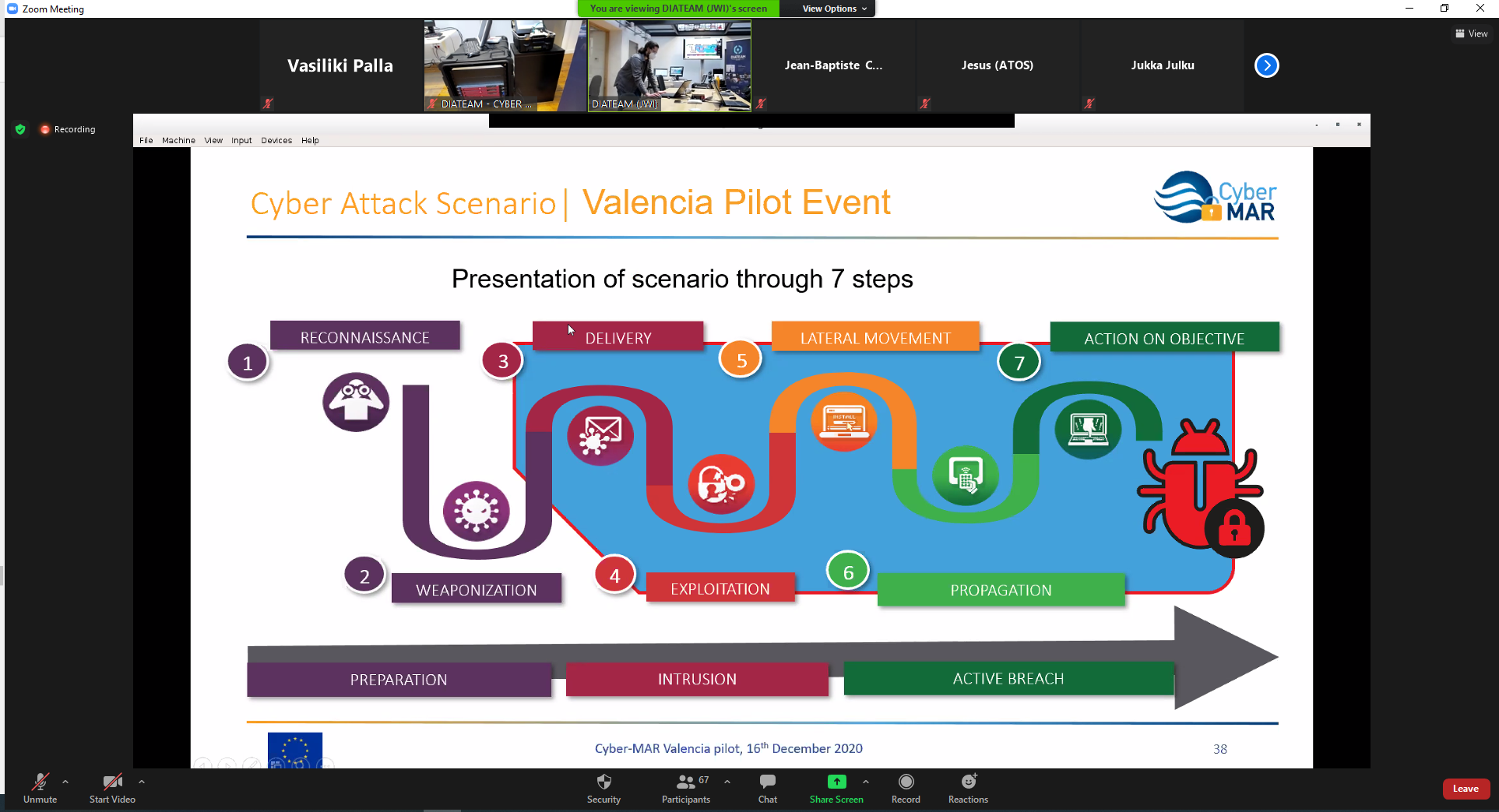Click the Record icon
The image size is (1499, 812).
pyautogui.click(x=906, y=782)
